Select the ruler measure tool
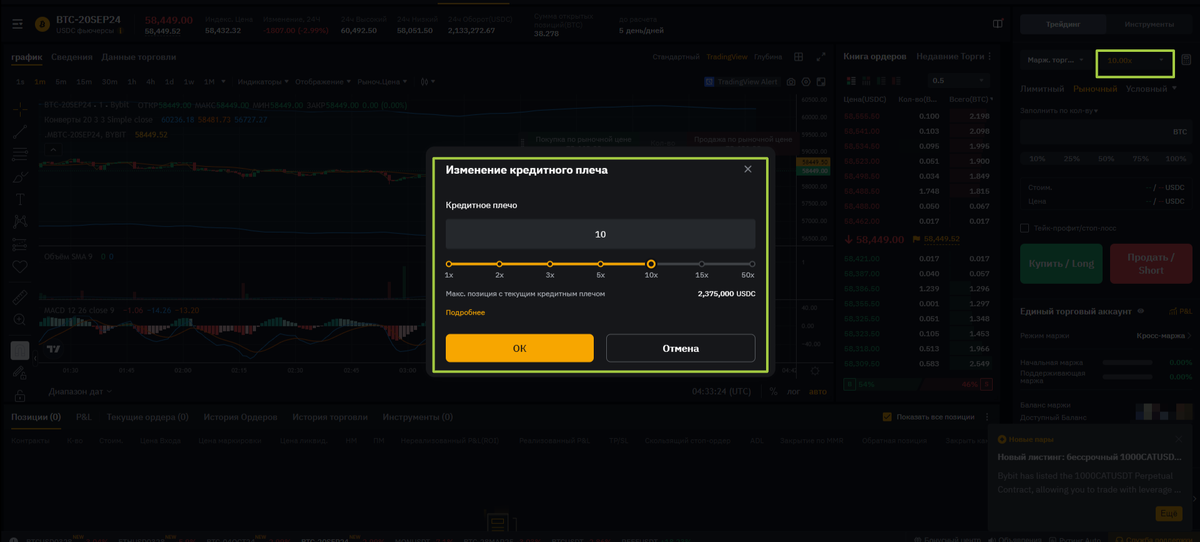This screenshot has height=542, width=1200. click(x=20, y=297)
